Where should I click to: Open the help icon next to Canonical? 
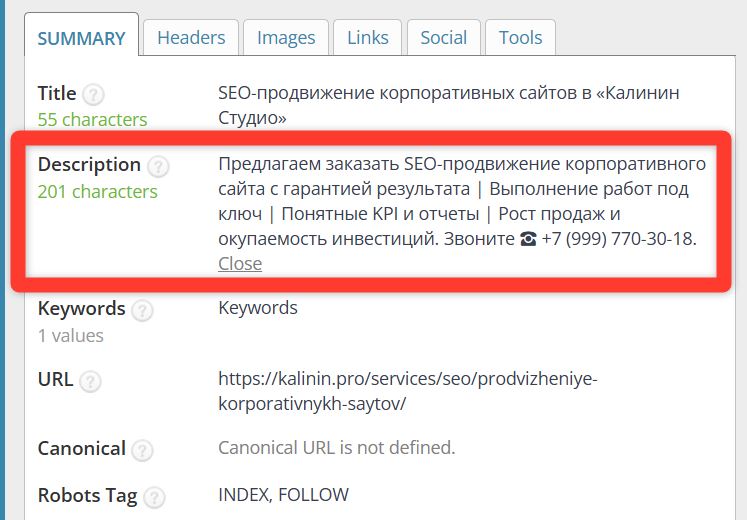pos(142,450)
